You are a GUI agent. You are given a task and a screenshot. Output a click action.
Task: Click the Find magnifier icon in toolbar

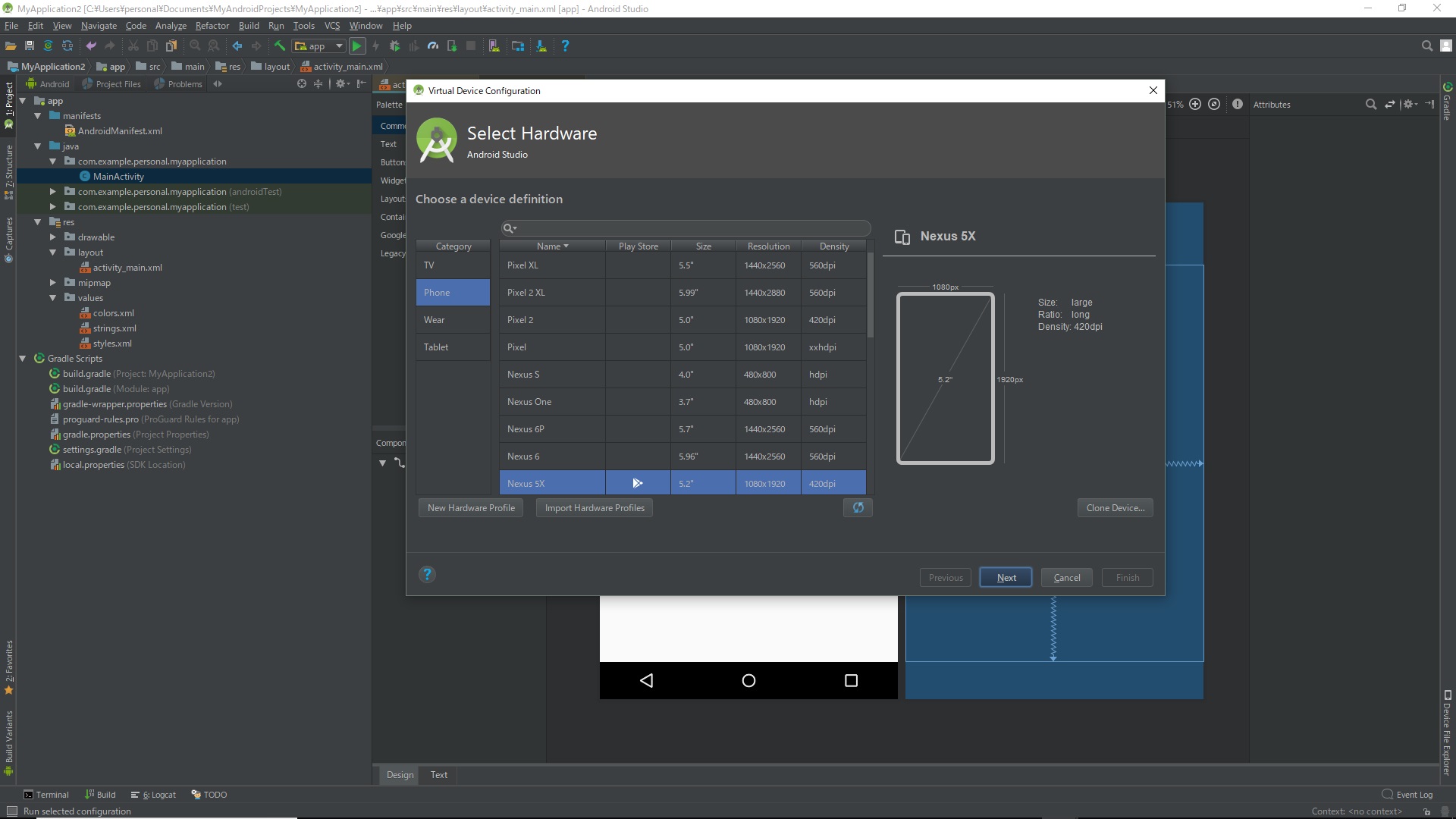click(195, 46)
